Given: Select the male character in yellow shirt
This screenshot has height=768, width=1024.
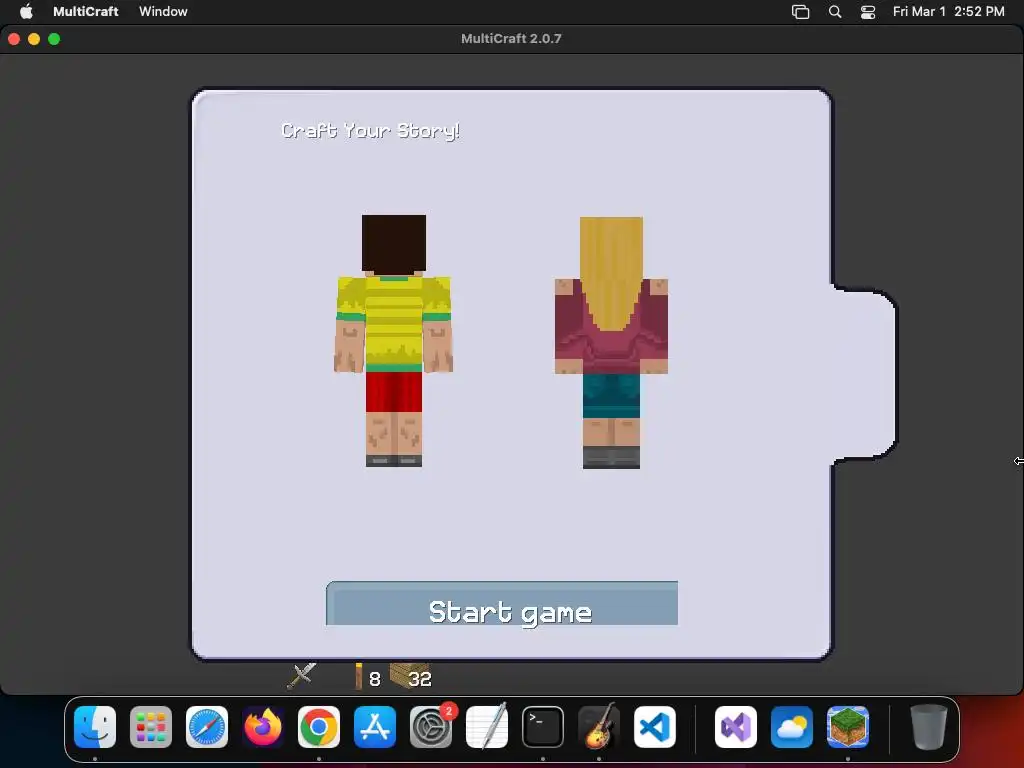Looking at the screenshot, I should coord(394,340).
